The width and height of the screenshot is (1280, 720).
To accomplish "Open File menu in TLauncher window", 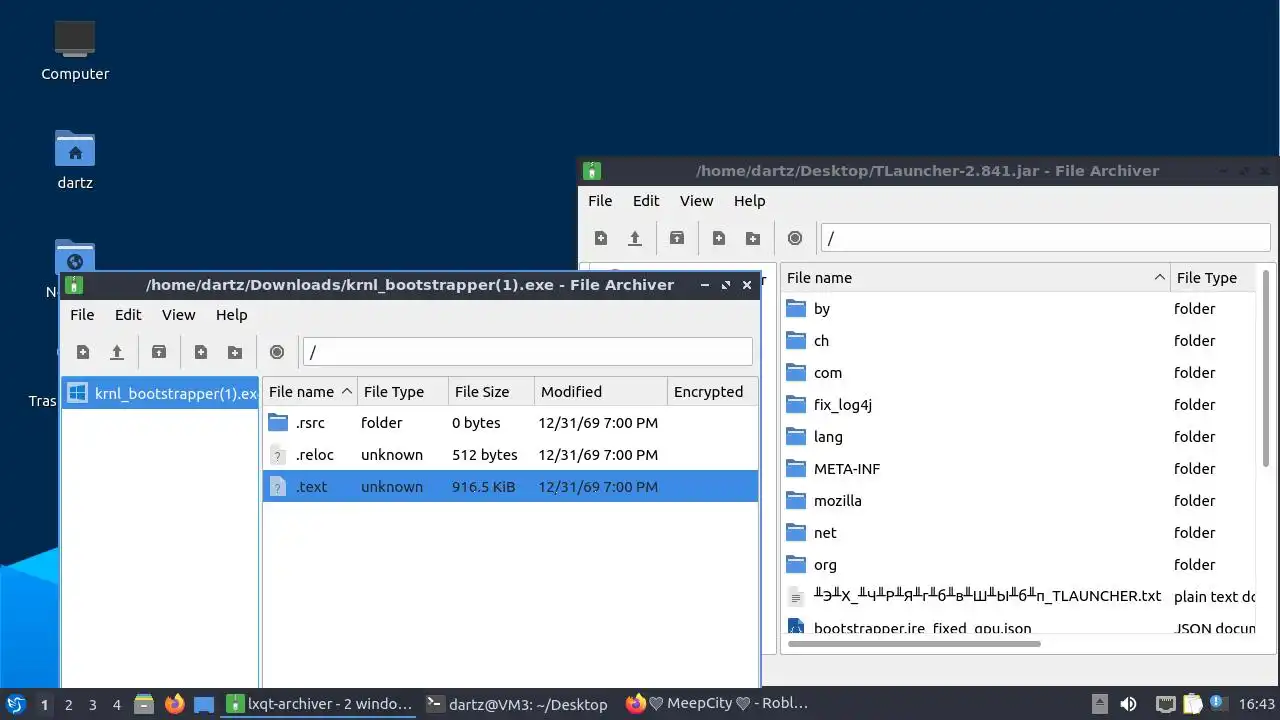I will pos(600,200).
